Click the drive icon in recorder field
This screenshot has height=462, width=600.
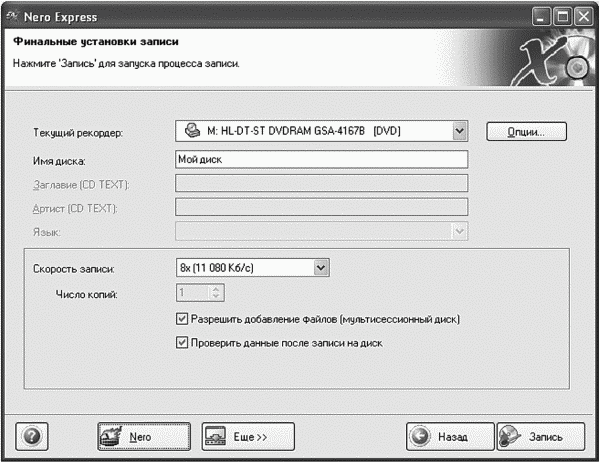coord(192,131)
